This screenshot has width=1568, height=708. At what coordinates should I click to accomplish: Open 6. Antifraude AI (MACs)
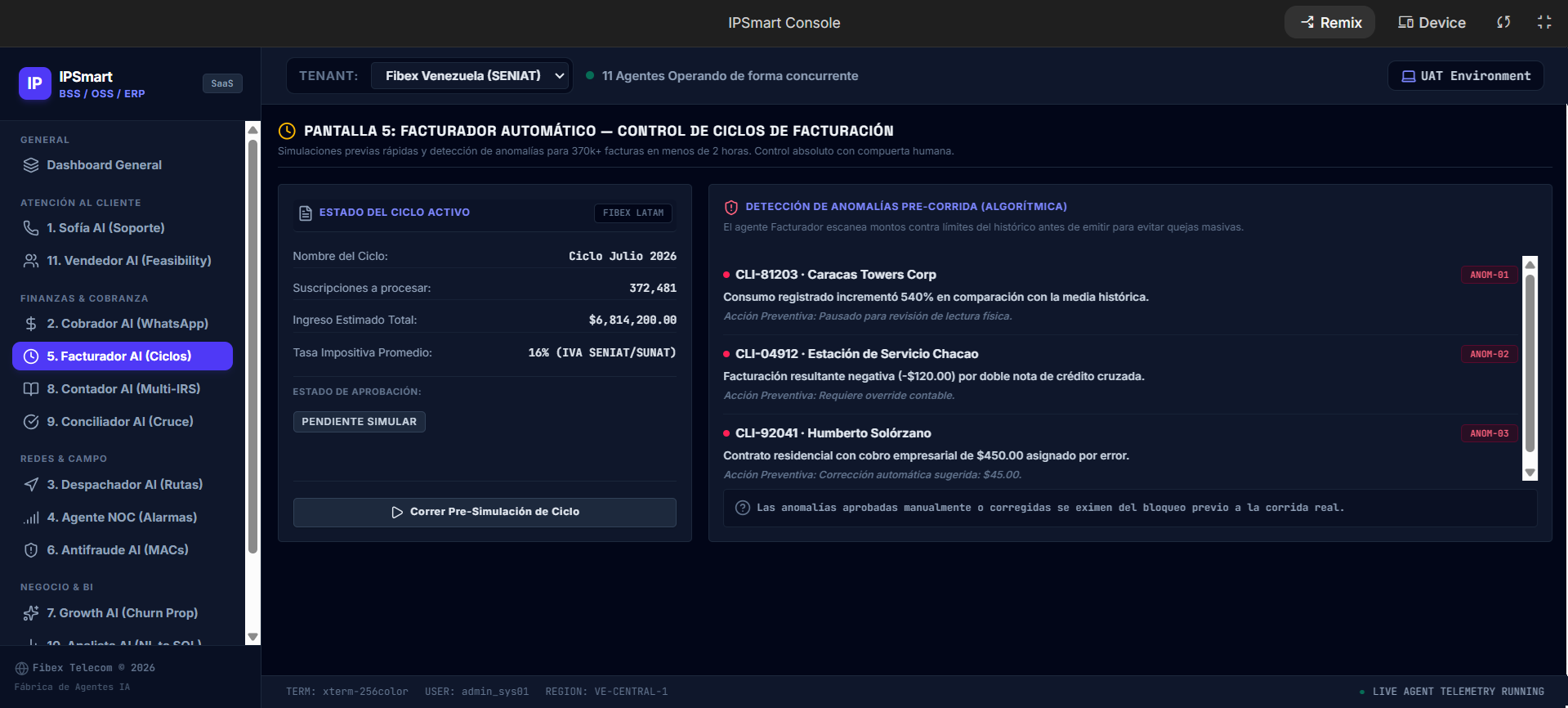tap(123, 550)
